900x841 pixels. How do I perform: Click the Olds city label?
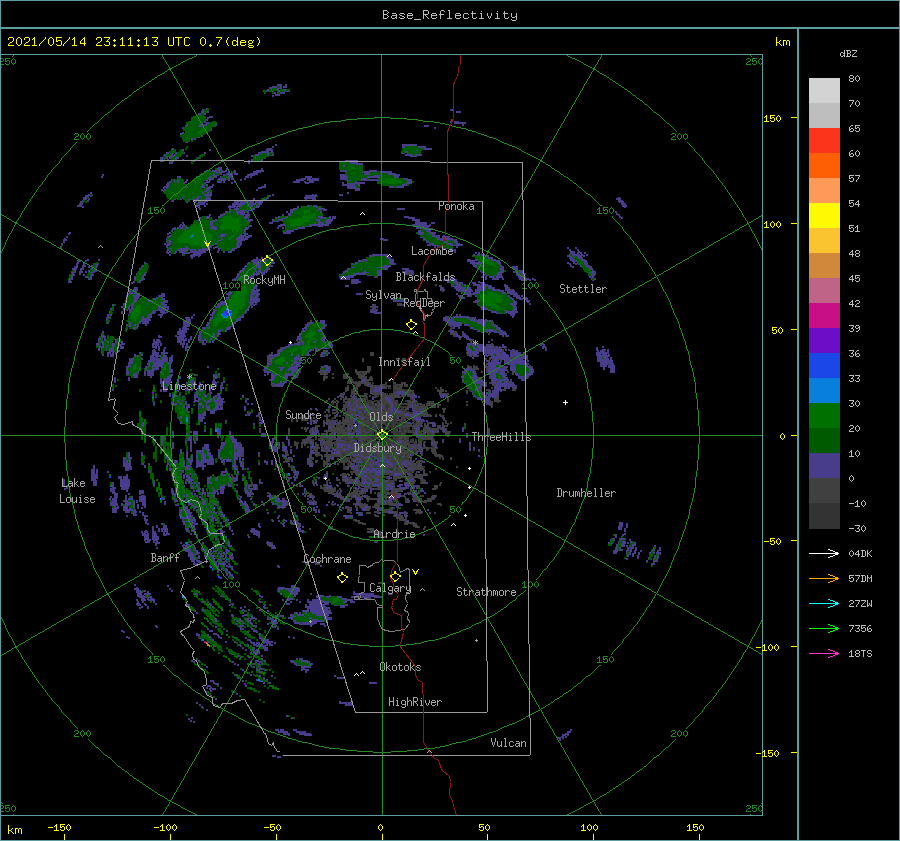click(381, 417)
